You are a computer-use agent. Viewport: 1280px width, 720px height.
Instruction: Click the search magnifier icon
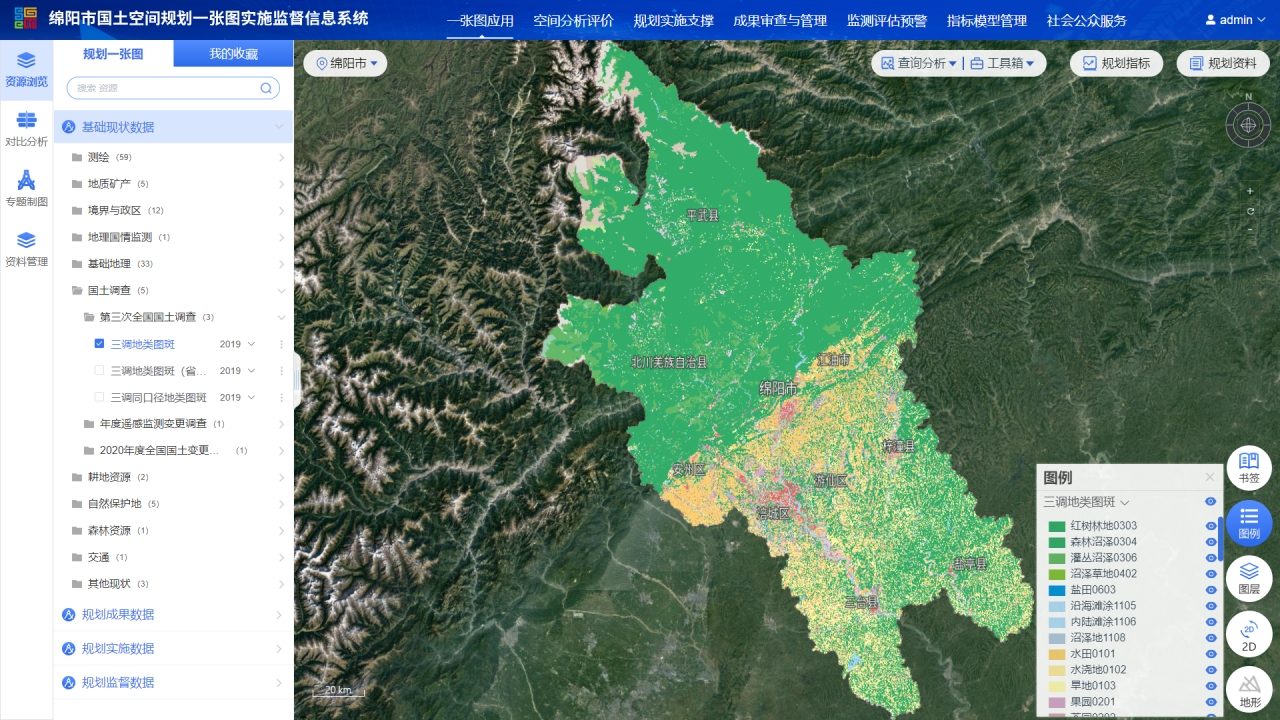pos(266,88)
